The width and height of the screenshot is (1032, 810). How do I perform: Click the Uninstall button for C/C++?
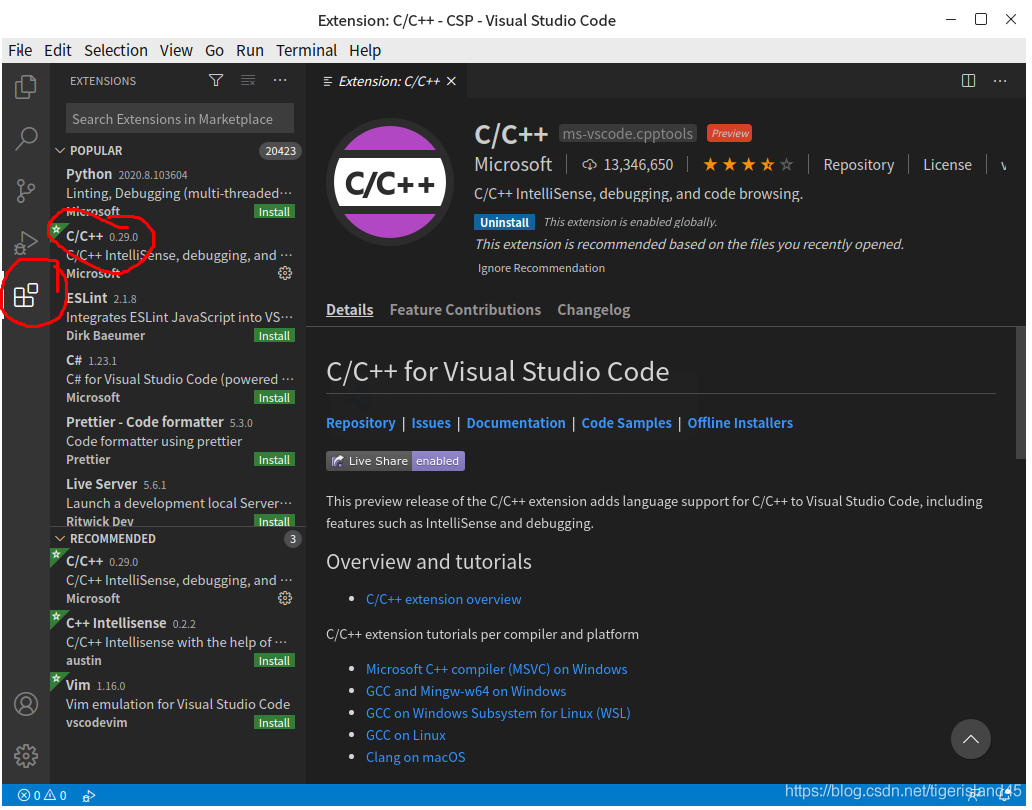click(505, 222)
